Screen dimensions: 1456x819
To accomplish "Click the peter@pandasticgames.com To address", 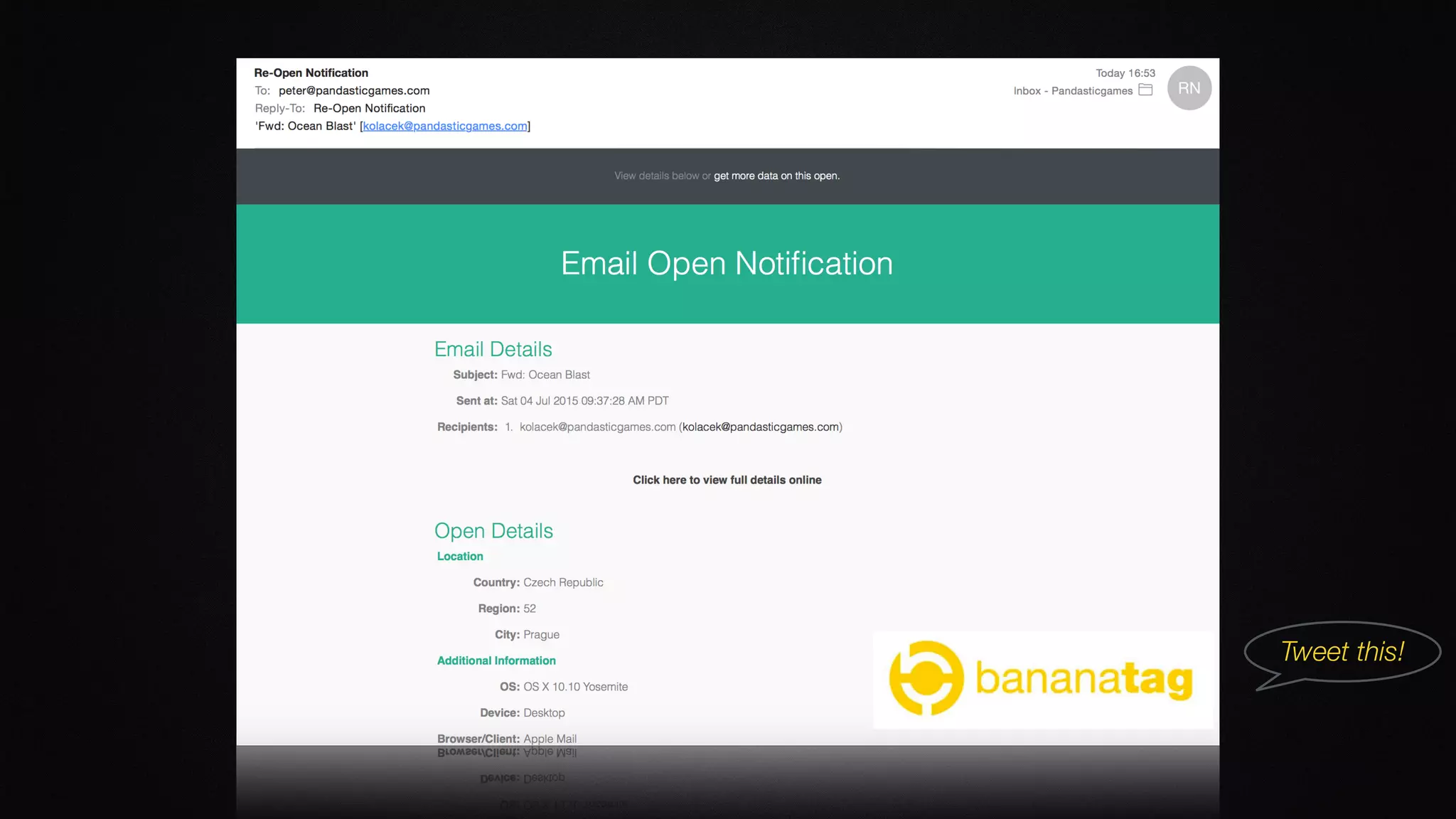I will (x=354, y=90).
